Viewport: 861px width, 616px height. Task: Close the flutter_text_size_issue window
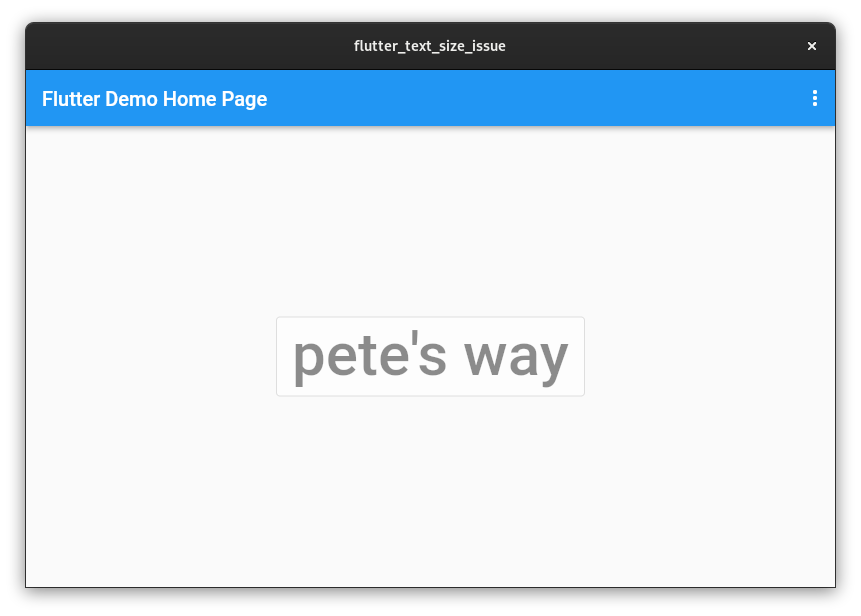[x=812, y=45]
